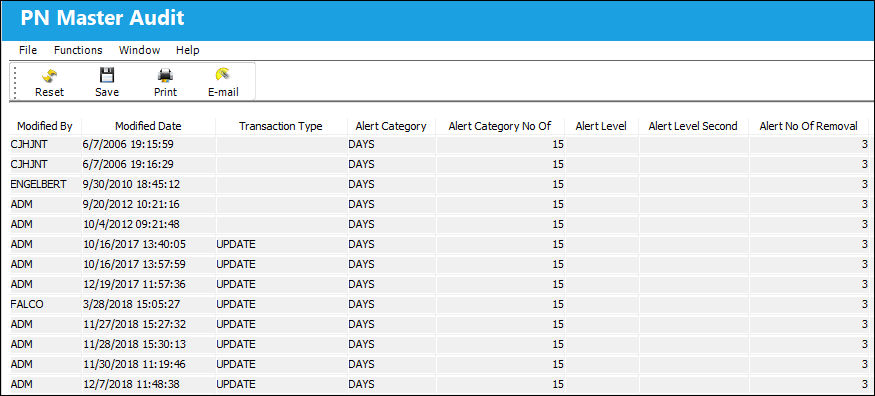This screenshot has width=875, height=396.
Task: Click value 15 in the FALCO row
Action: [x=557, y=305]
